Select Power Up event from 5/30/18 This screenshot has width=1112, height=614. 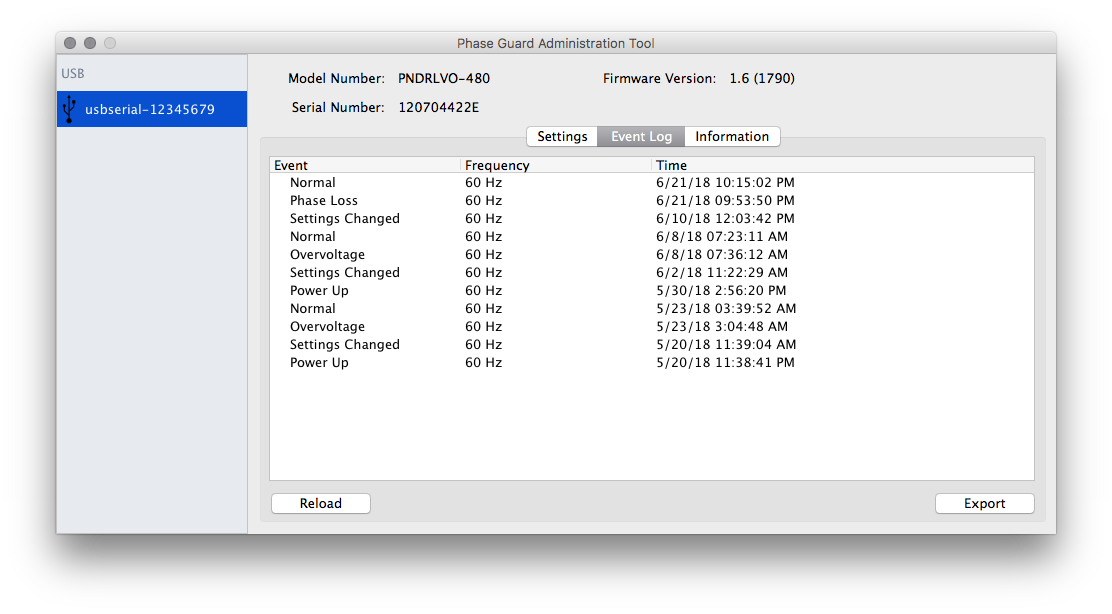[x=652, y=291]
